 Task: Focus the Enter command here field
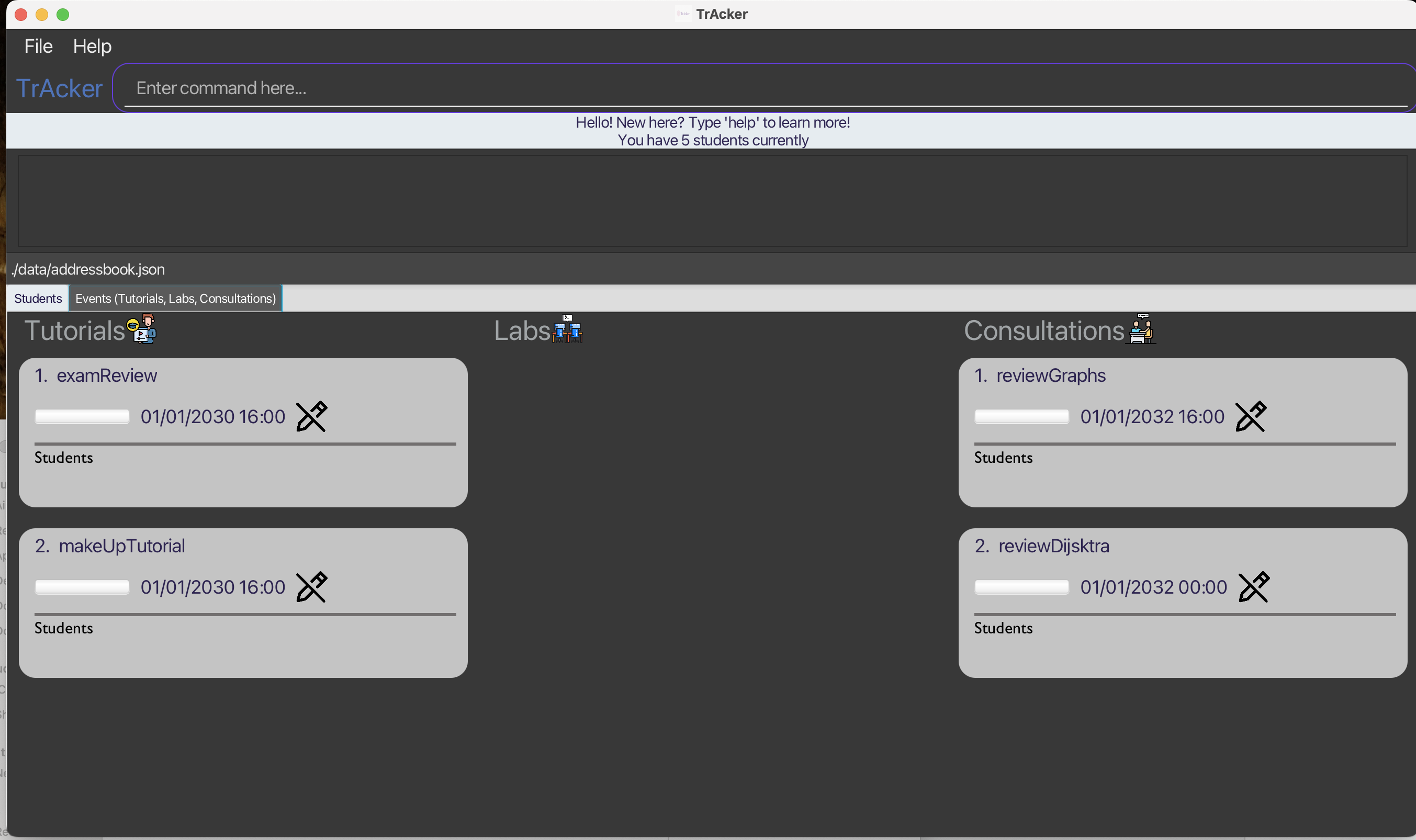pos(765,88)
